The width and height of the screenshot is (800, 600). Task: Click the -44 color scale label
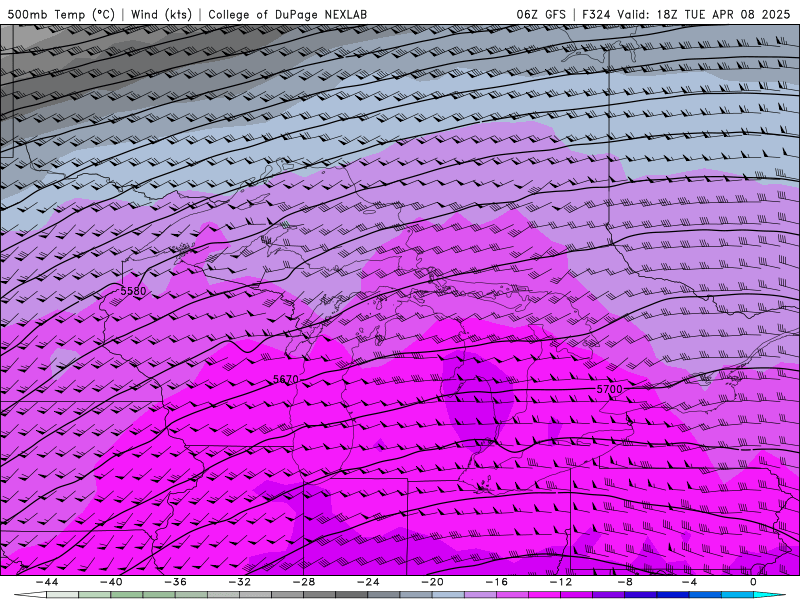(47, 582)
